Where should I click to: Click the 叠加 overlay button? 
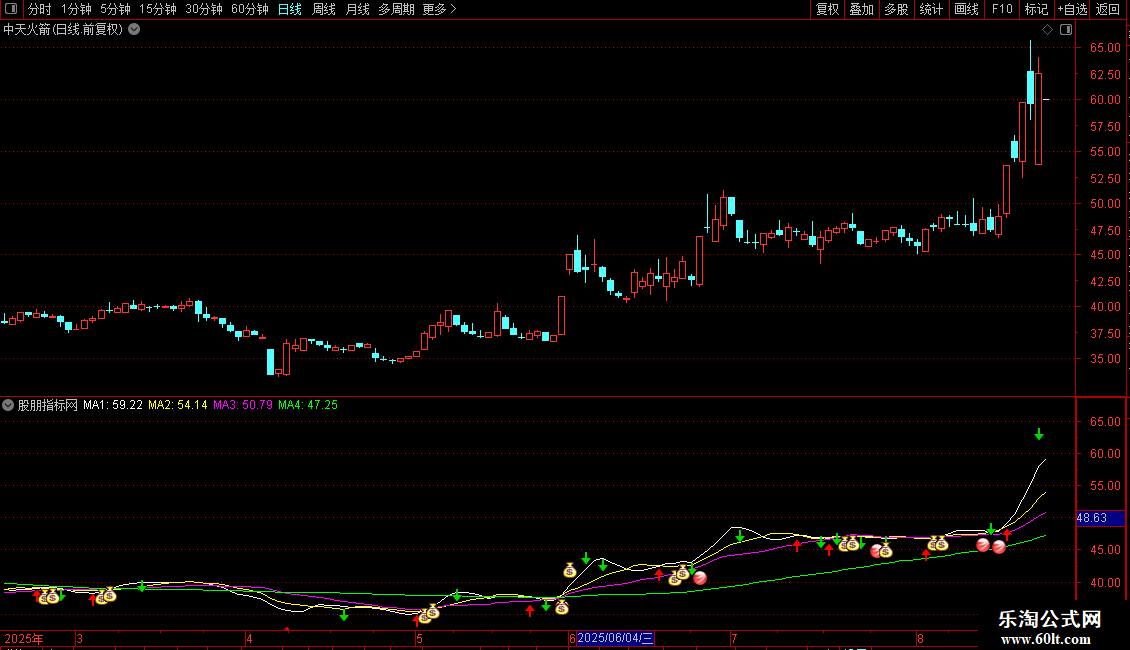coord(862,9)
